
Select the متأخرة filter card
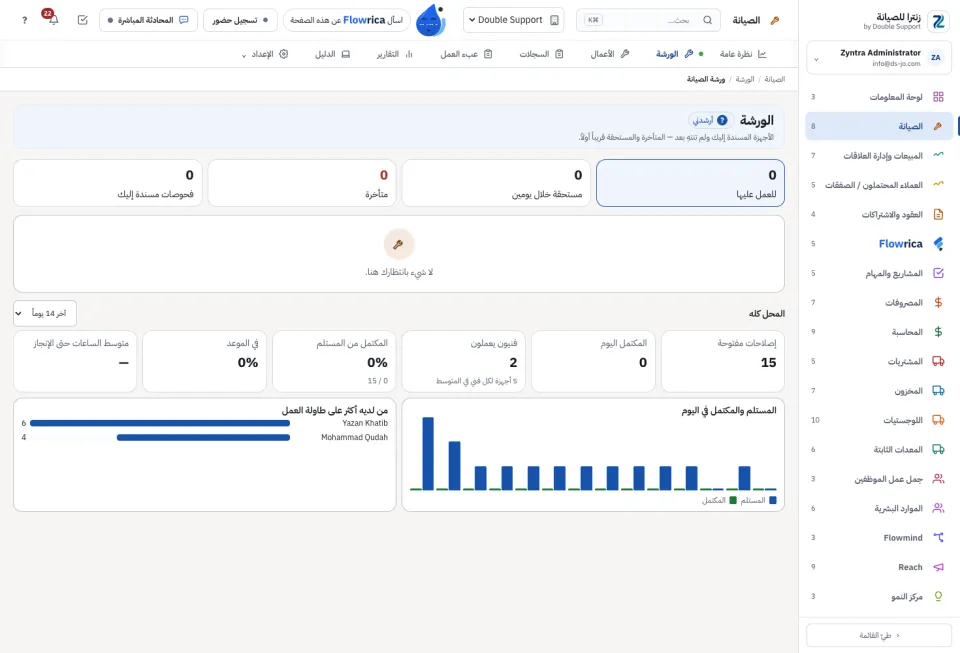point(302,183)
